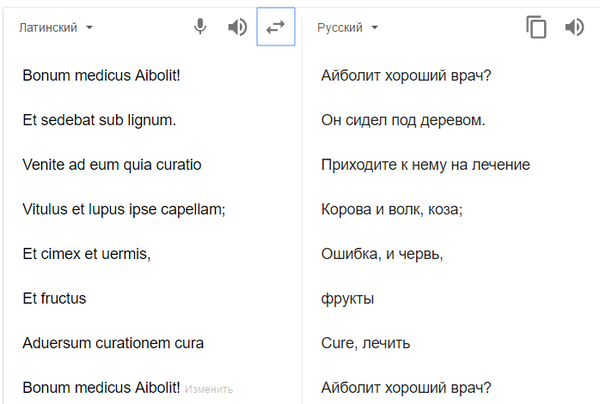This screenshot has height=404, width=600.
Task: Open the Латинский source language dropdown
Action: coord(56,28)
